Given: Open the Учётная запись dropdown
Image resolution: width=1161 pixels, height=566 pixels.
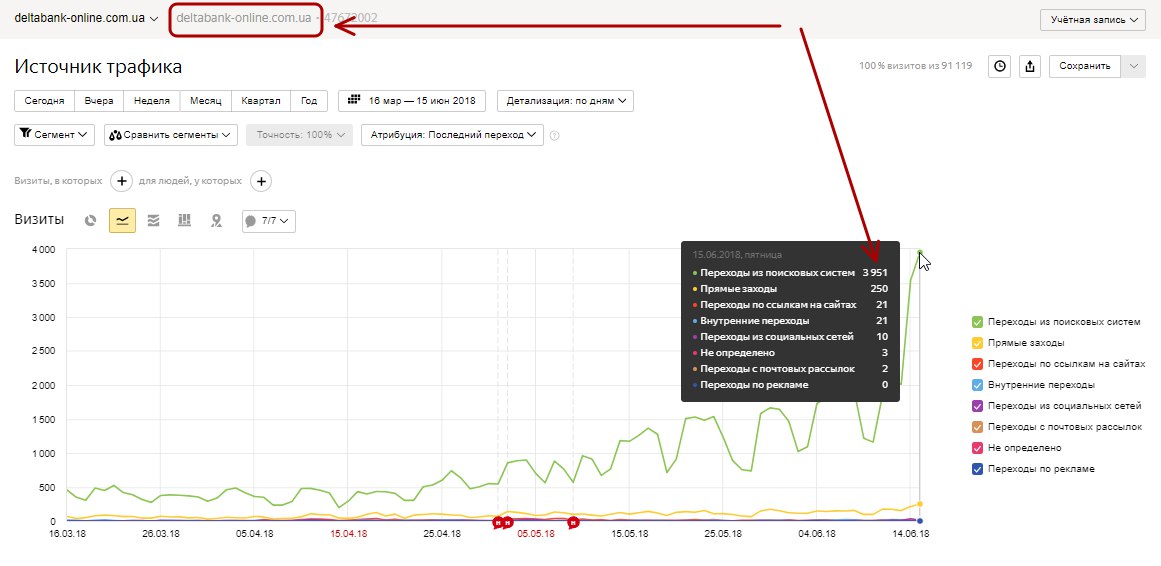Looking at the screenshot, I should point(1093,20).
